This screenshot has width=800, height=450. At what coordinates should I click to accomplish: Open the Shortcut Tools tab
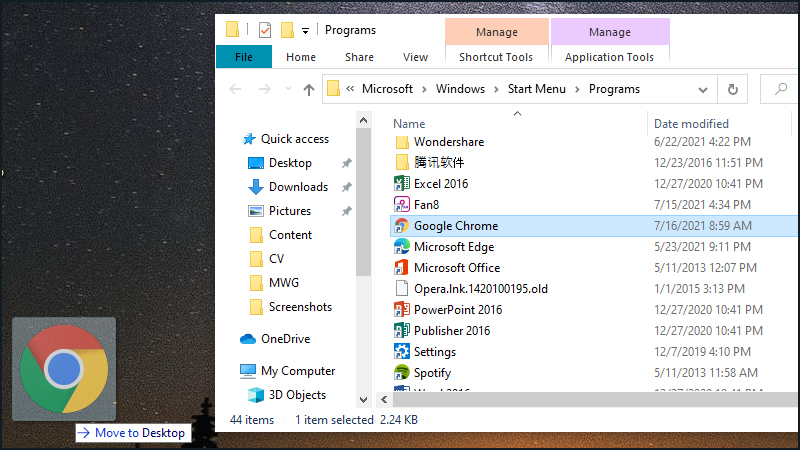496,57
